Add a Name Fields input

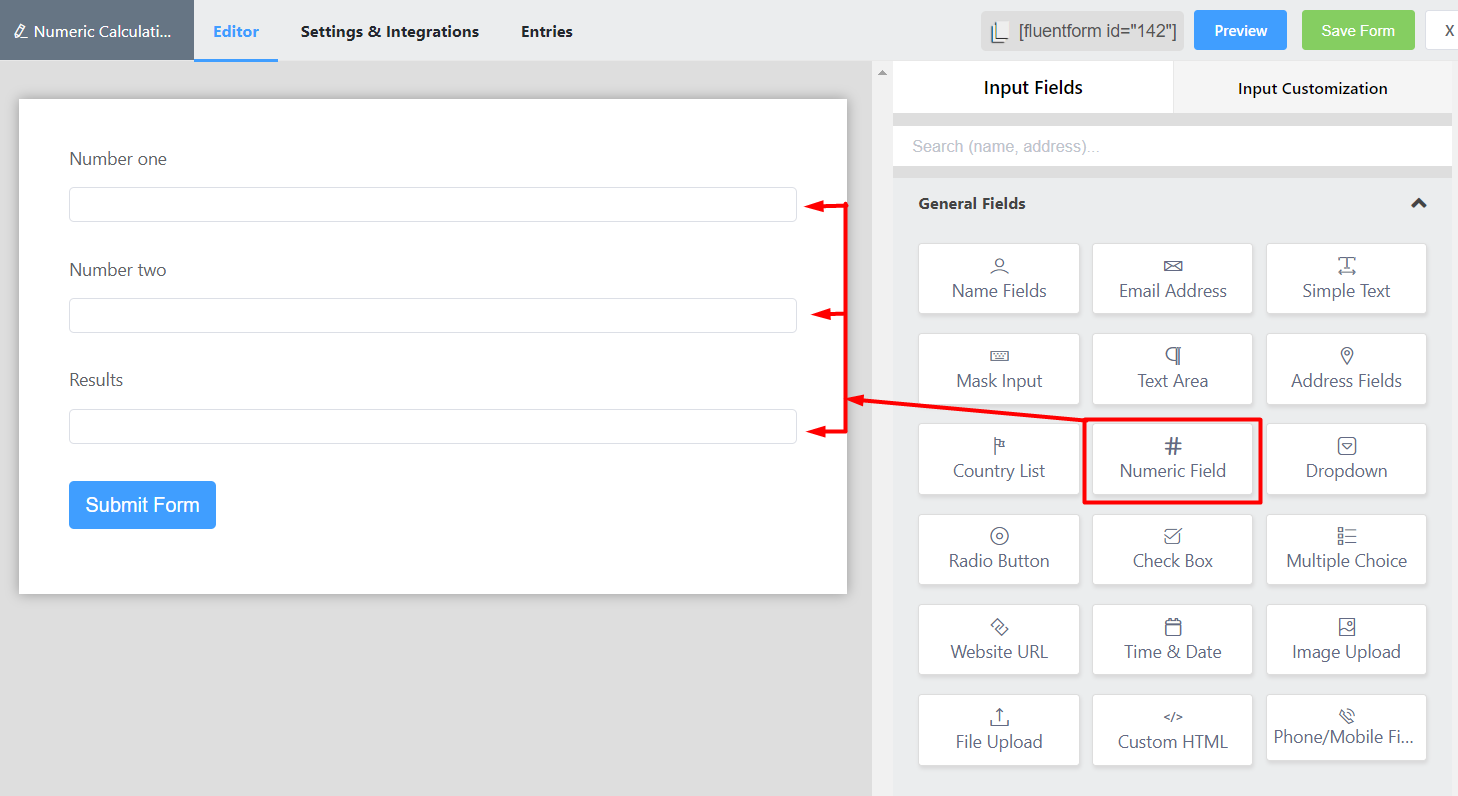point(999,279)
